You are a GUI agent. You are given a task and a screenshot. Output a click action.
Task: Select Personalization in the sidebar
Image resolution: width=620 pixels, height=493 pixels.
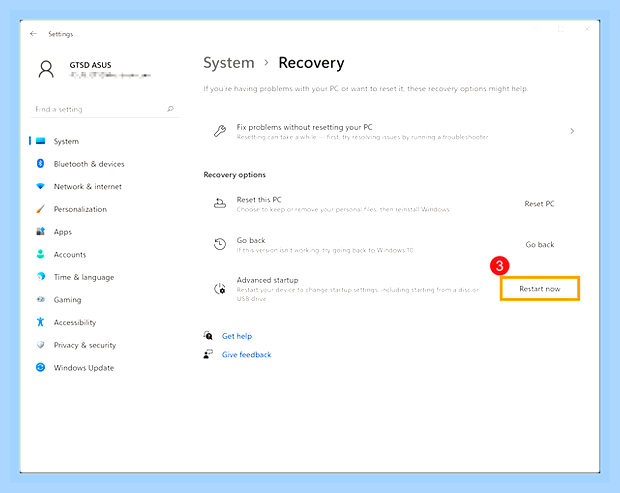pyautogui.click(x=80, y=209)
